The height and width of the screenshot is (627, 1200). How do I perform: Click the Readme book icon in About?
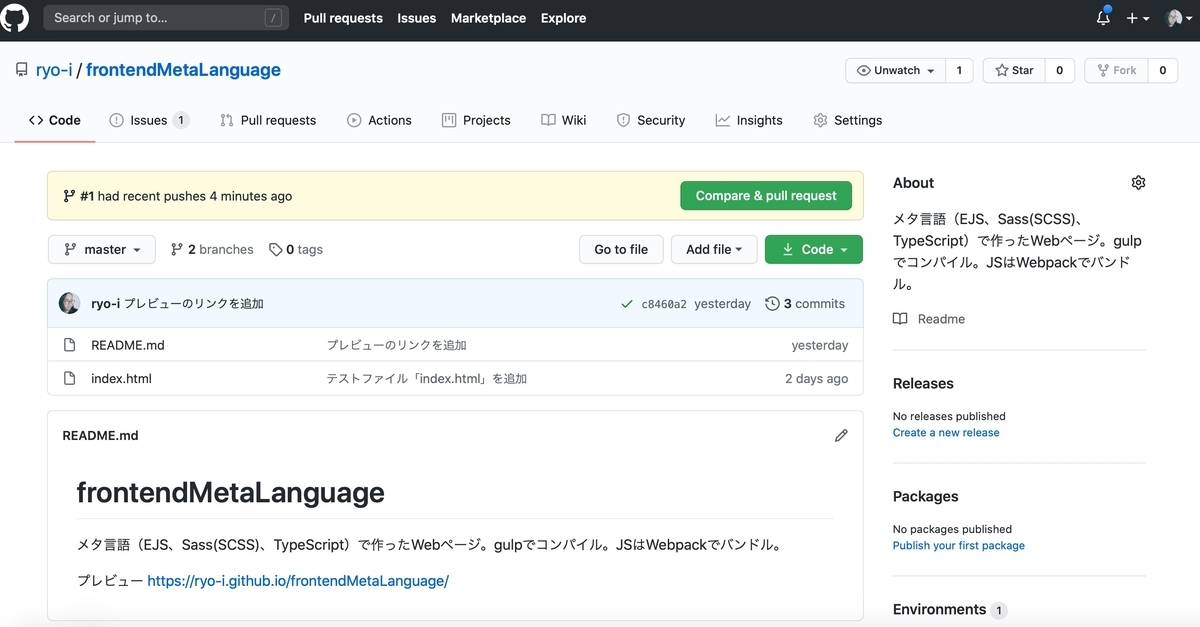pos(900,319)
